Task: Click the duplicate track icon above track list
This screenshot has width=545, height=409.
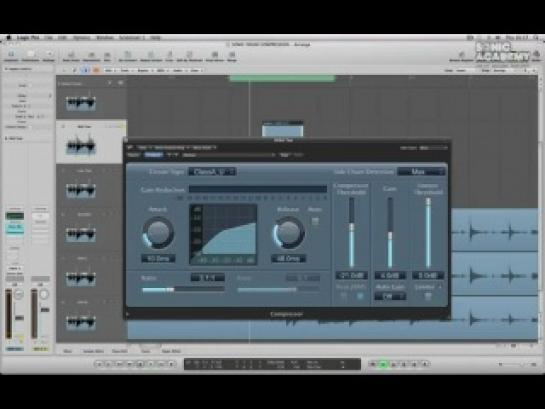Action: pos(121,83)
